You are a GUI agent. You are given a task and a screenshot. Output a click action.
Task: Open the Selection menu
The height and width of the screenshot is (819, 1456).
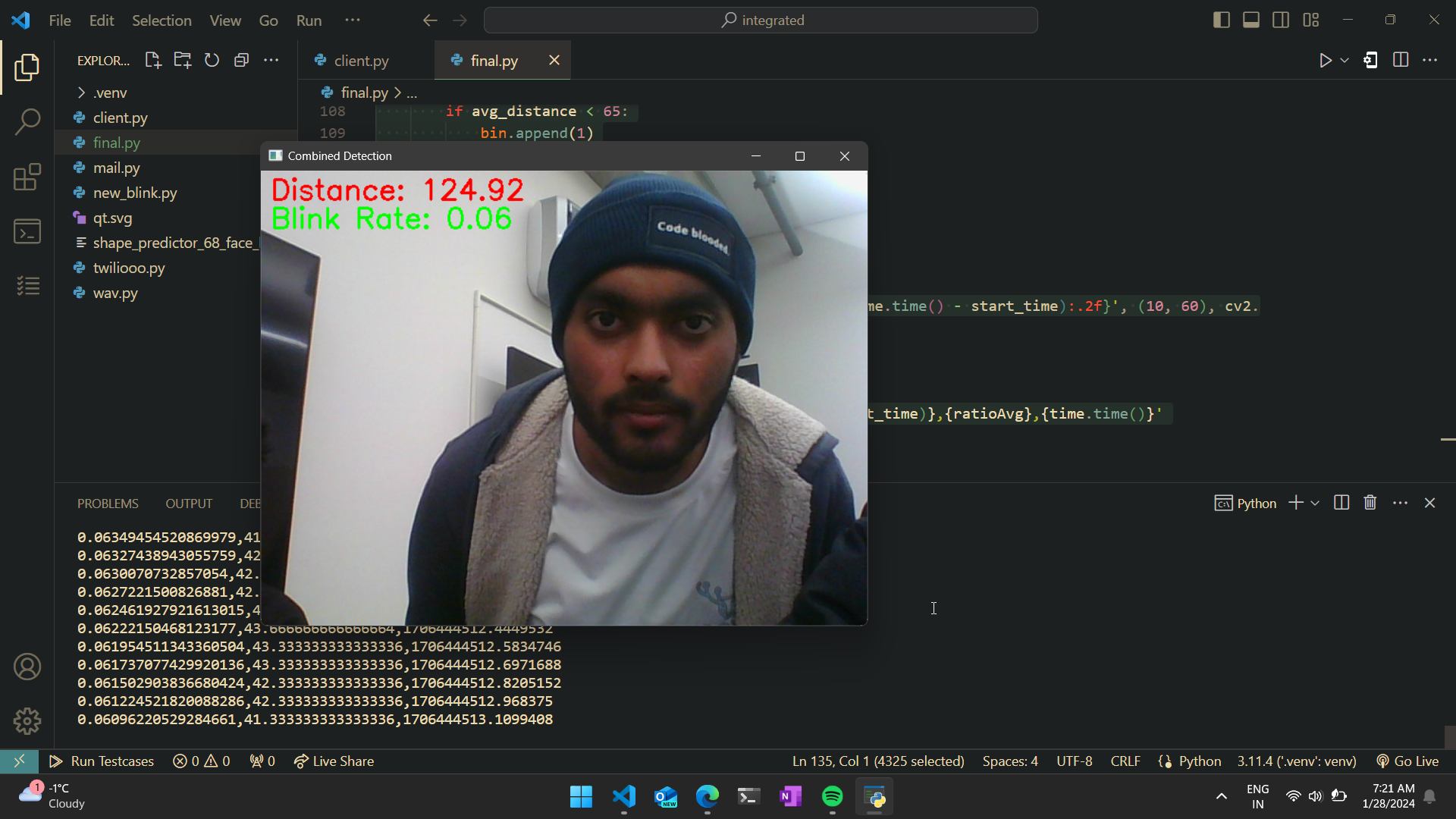[x=162, y=20]
